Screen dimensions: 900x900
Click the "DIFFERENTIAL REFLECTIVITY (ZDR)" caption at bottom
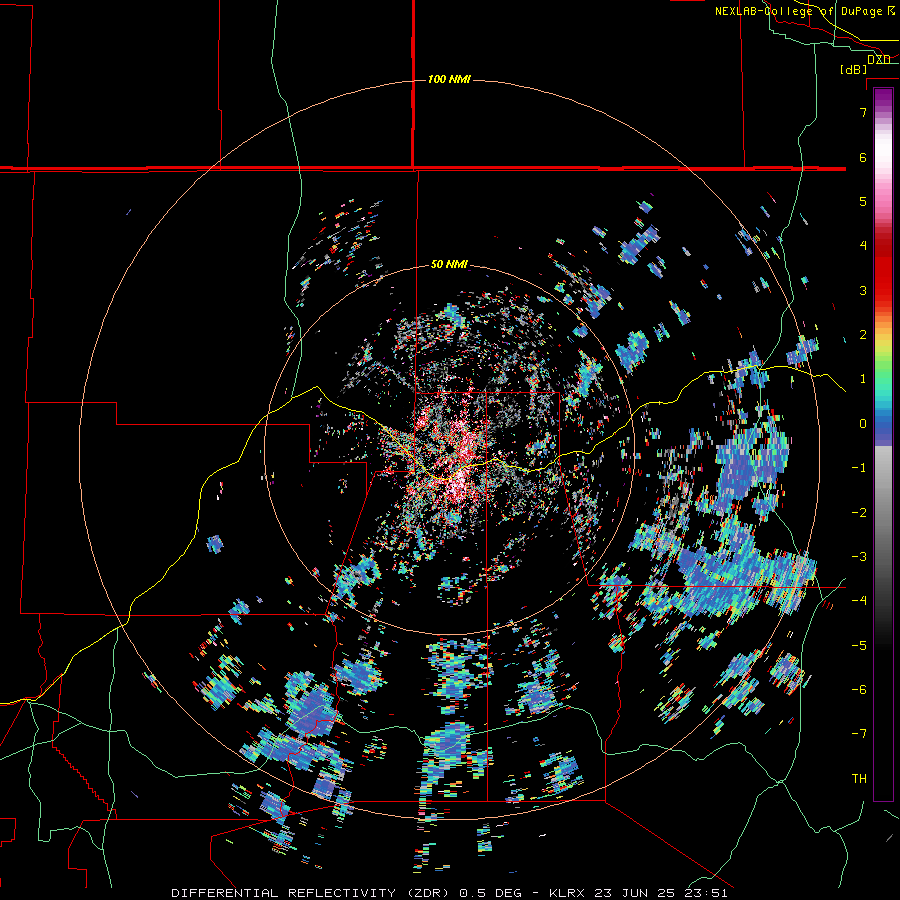click(312, 893)
